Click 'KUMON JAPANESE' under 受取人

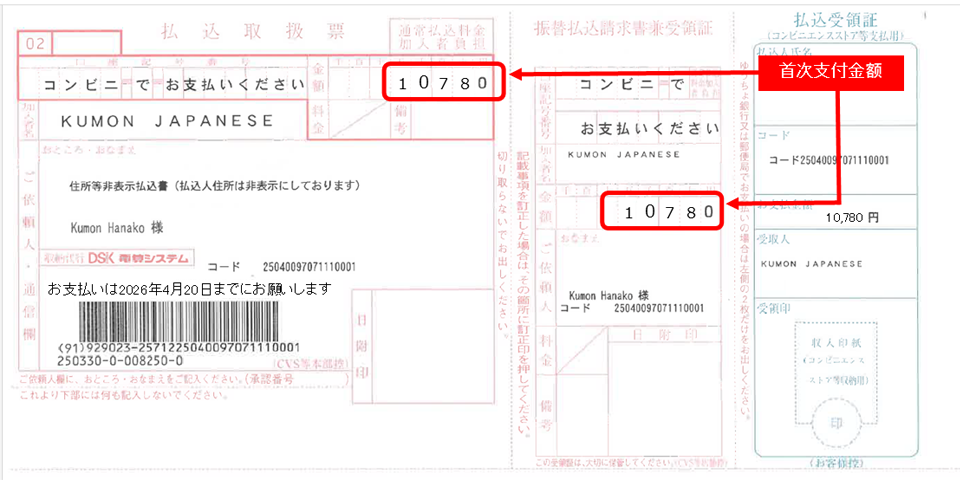point(811,264)
